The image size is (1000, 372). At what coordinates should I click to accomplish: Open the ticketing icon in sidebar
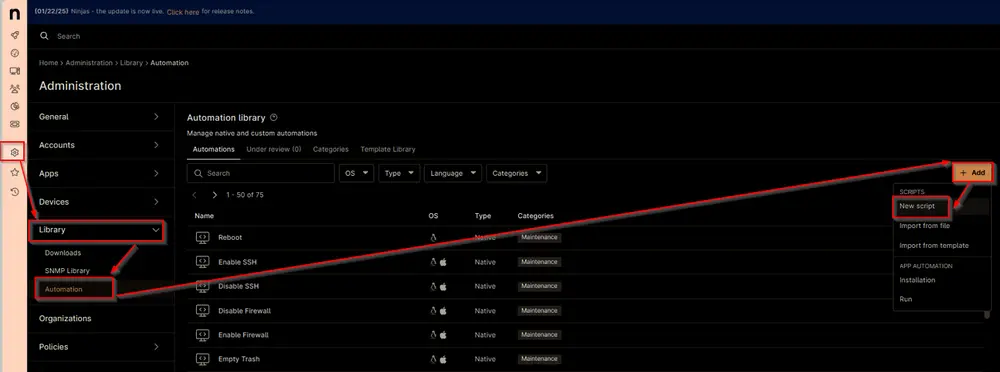click(x=15, y=124)
